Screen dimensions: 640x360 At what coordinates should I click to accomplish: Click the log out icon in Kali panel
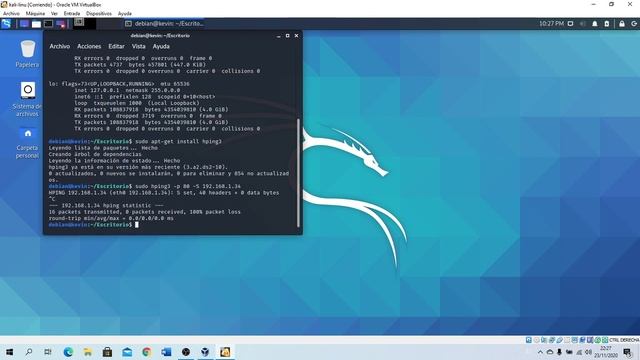point(634,24)
